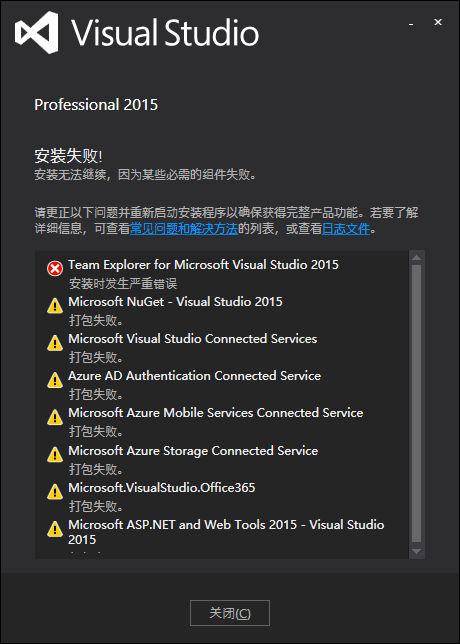The height and width of the screenshot is (644, 460).
Task: Click the 关闭(C) button
Action: [x=230, y=613]
